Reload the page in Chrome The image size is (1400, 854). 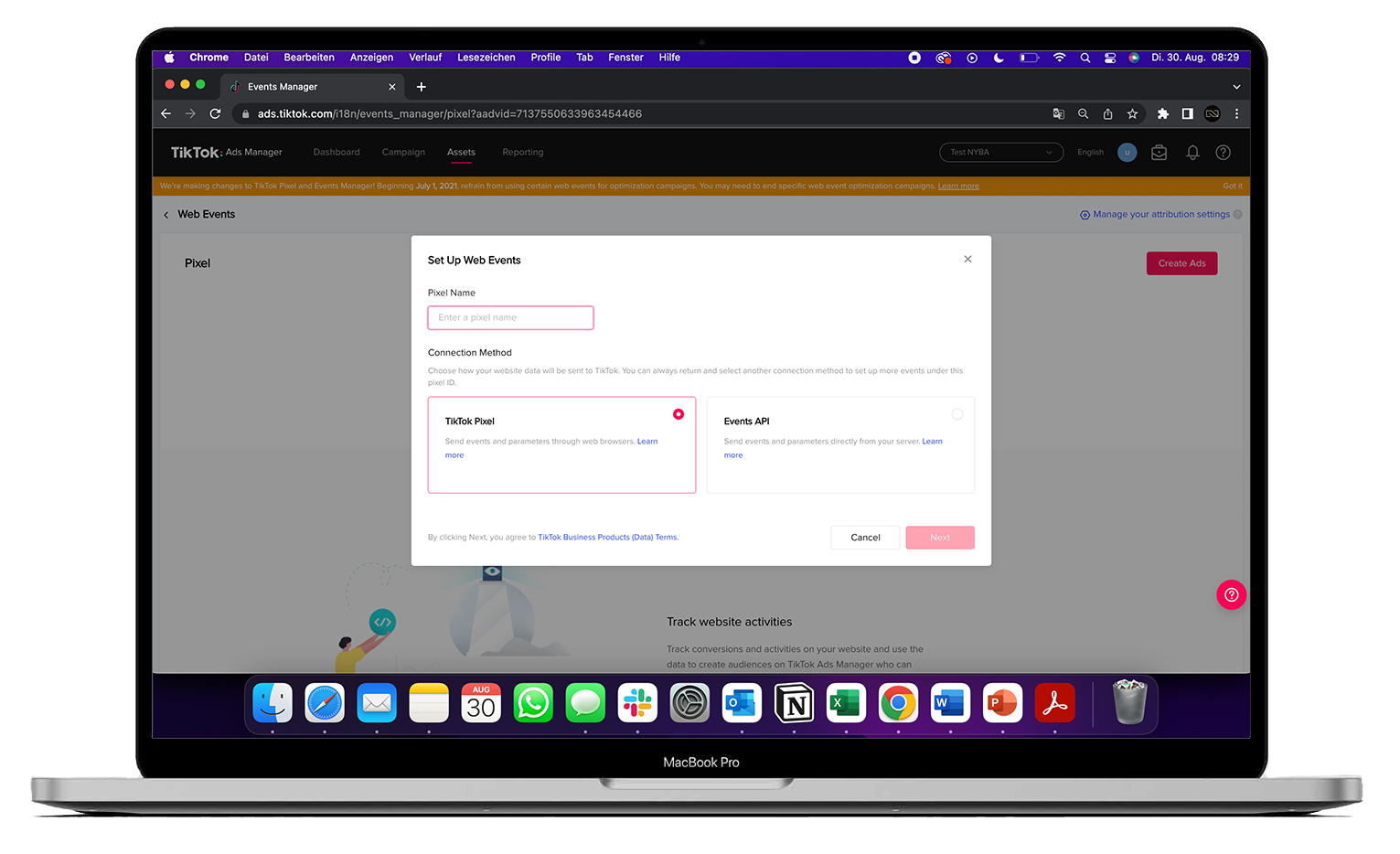coord(216,114)
